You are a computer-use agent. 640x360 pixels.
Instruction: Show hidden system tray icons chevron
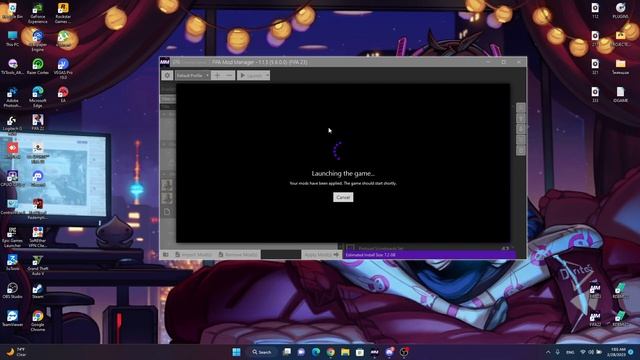tap(548, 352)
